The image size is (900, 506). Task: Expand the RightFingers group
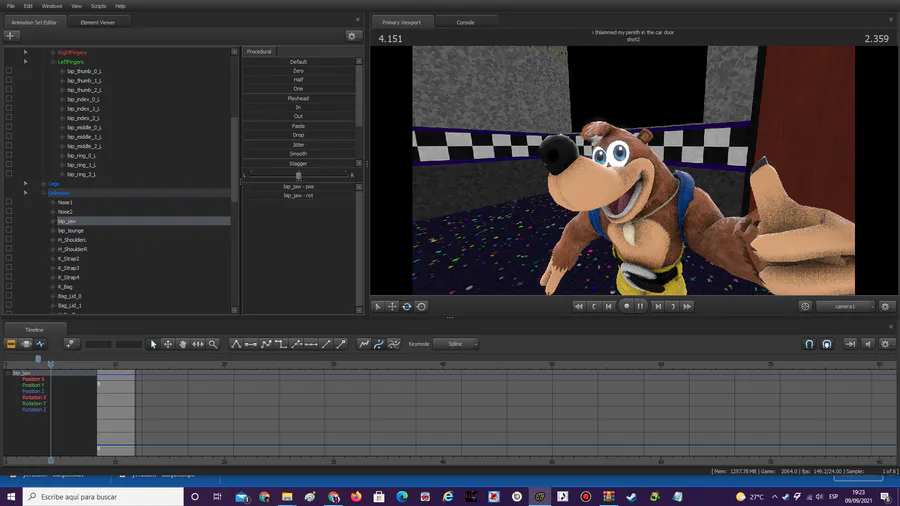pyautogui.click(x=53, y=52)
